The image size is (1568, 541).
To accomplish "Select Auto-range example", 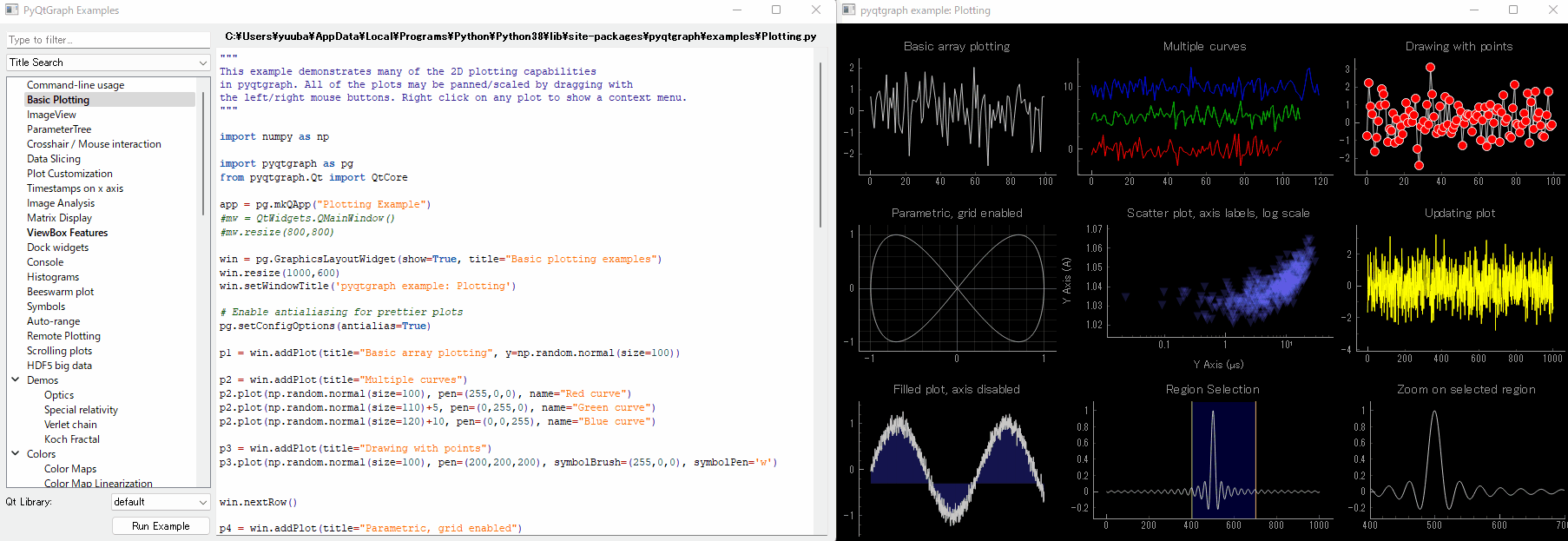I will (x=53, y=321).
